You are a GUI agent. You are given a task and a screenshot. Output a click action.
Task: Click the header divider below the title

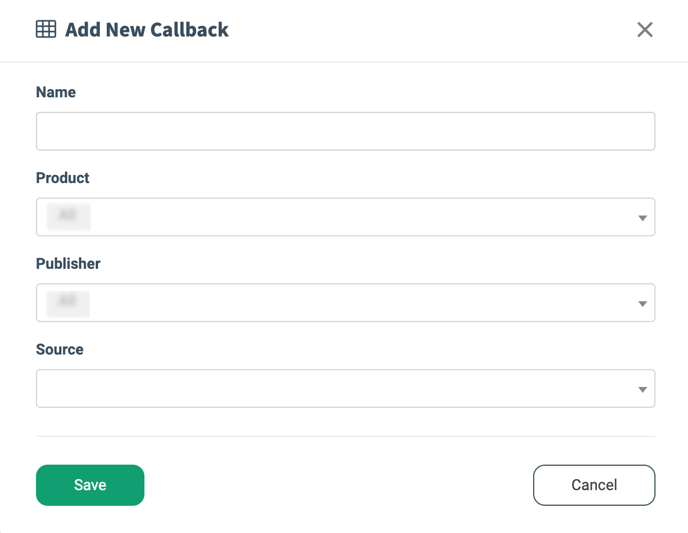[x=344, y=62]
